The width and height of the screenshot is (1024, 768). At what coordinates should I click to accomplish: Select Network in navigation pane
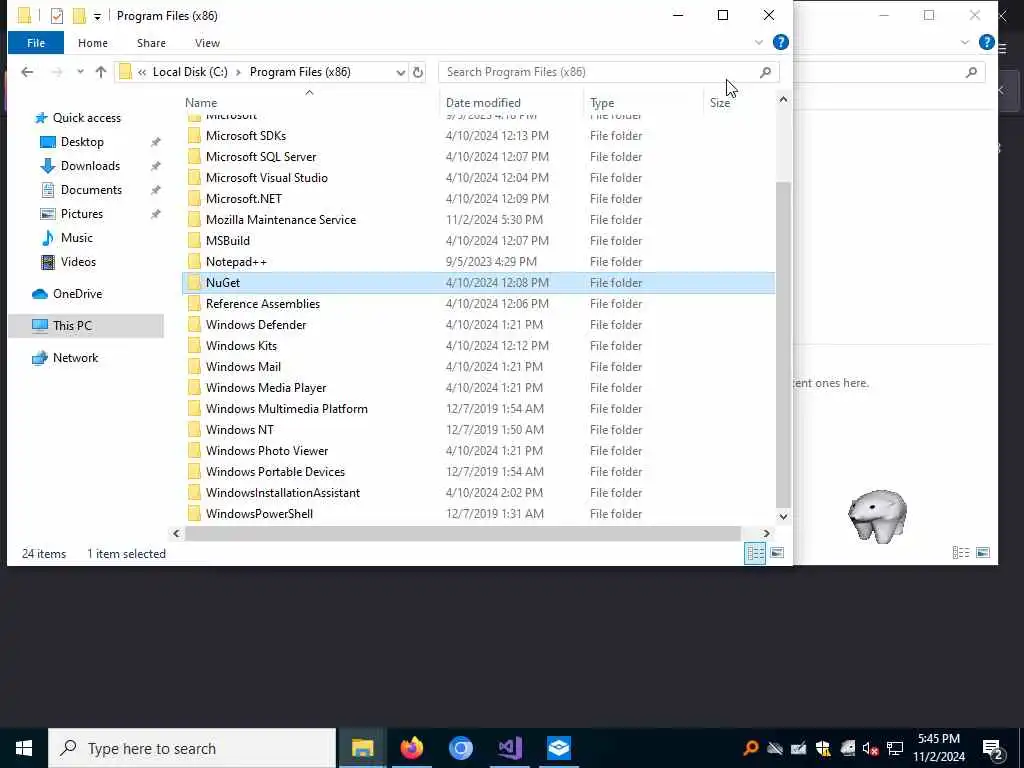[x=75, y=358]
